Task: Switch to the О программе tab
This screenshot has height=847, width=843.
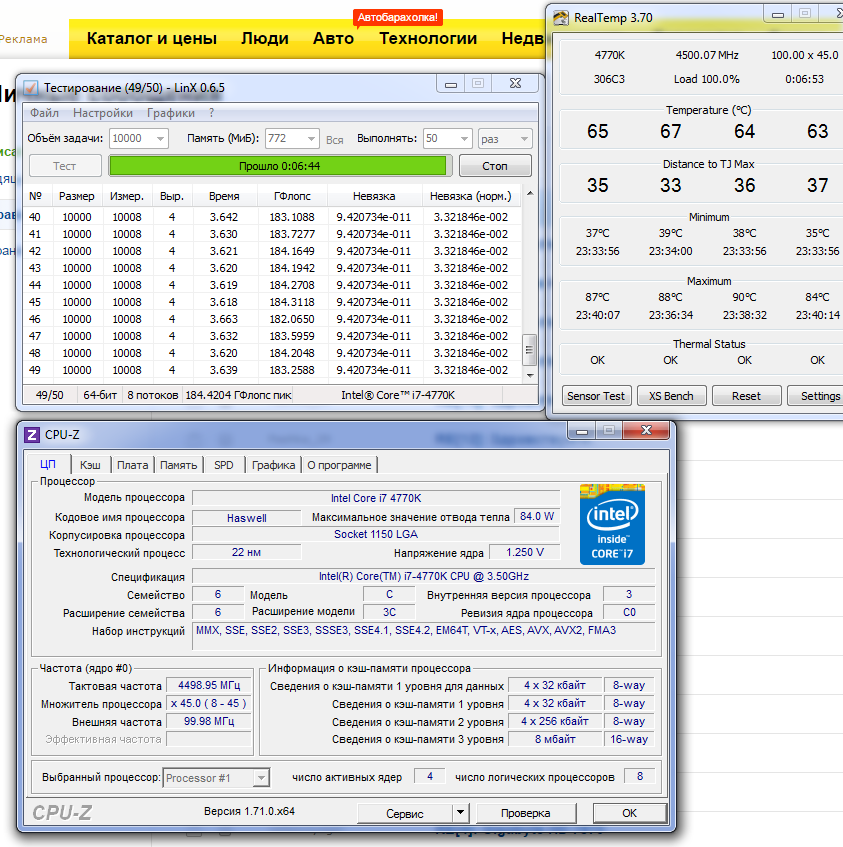Action: [x=339, y=465]
